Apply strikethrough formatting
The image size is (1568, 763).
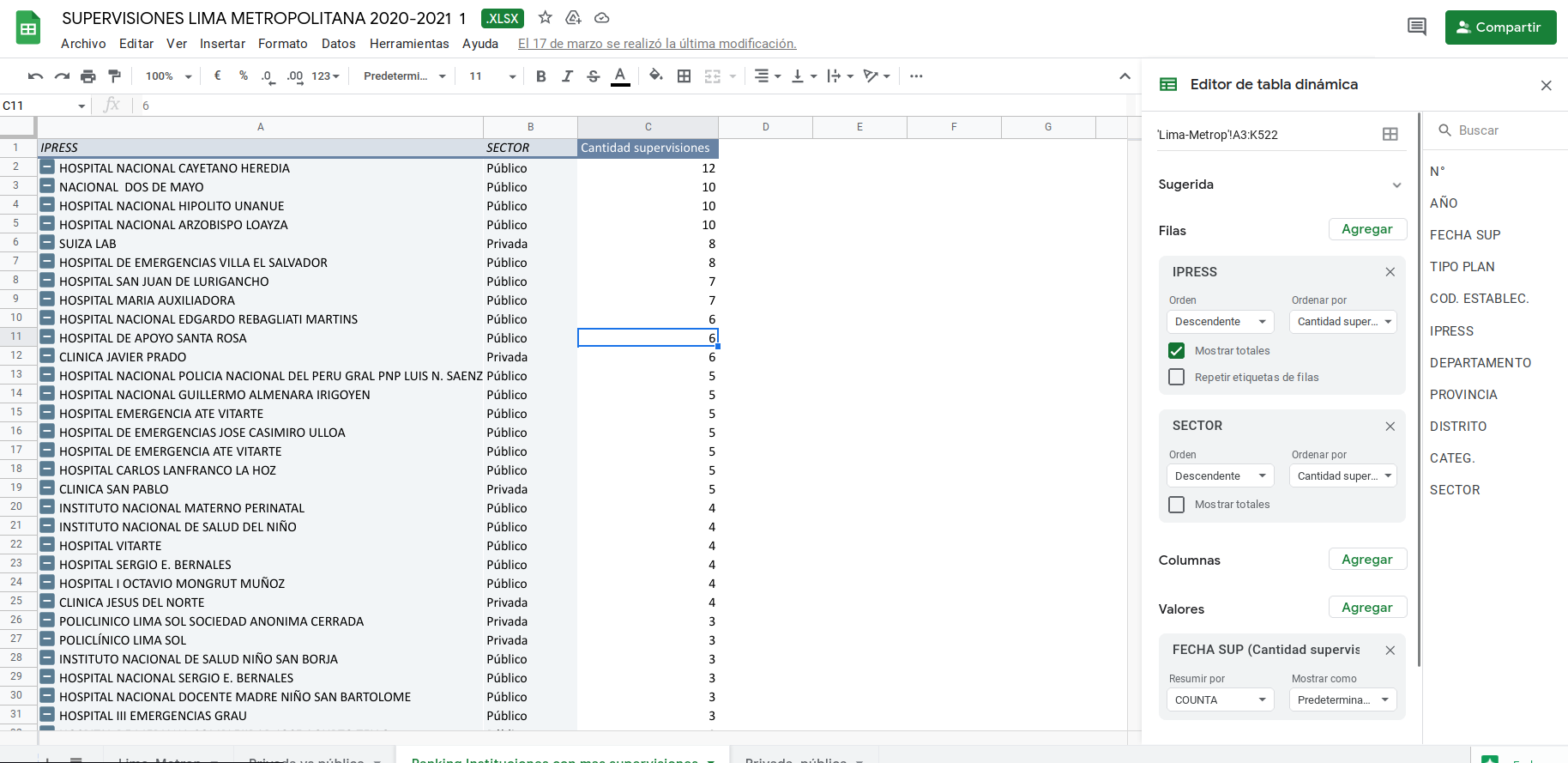[593, 76]
